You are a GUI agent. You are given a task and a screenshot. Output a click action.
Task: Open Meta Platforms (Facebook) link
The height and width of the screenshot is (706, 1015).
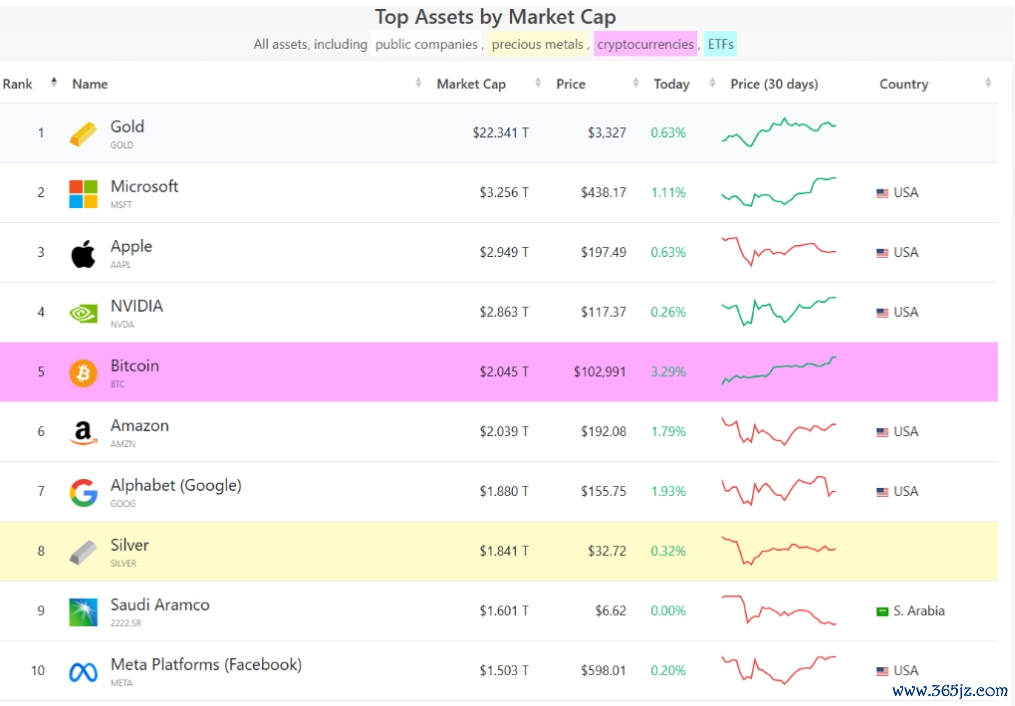[206, 665]
